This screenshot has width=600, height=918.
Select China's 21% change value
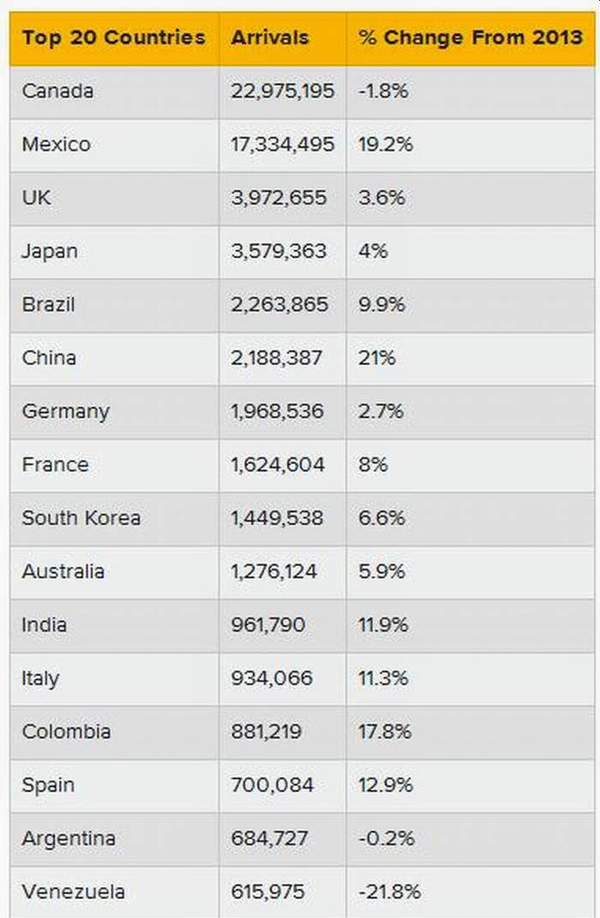[377, 358]
